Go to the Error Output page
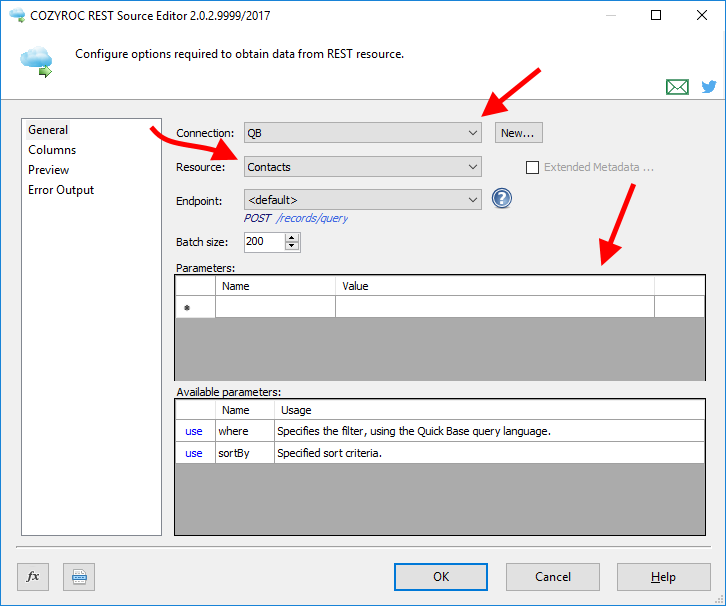Image resolution: width=726 pixels, height=606 pixels. [x=61, y=190]
